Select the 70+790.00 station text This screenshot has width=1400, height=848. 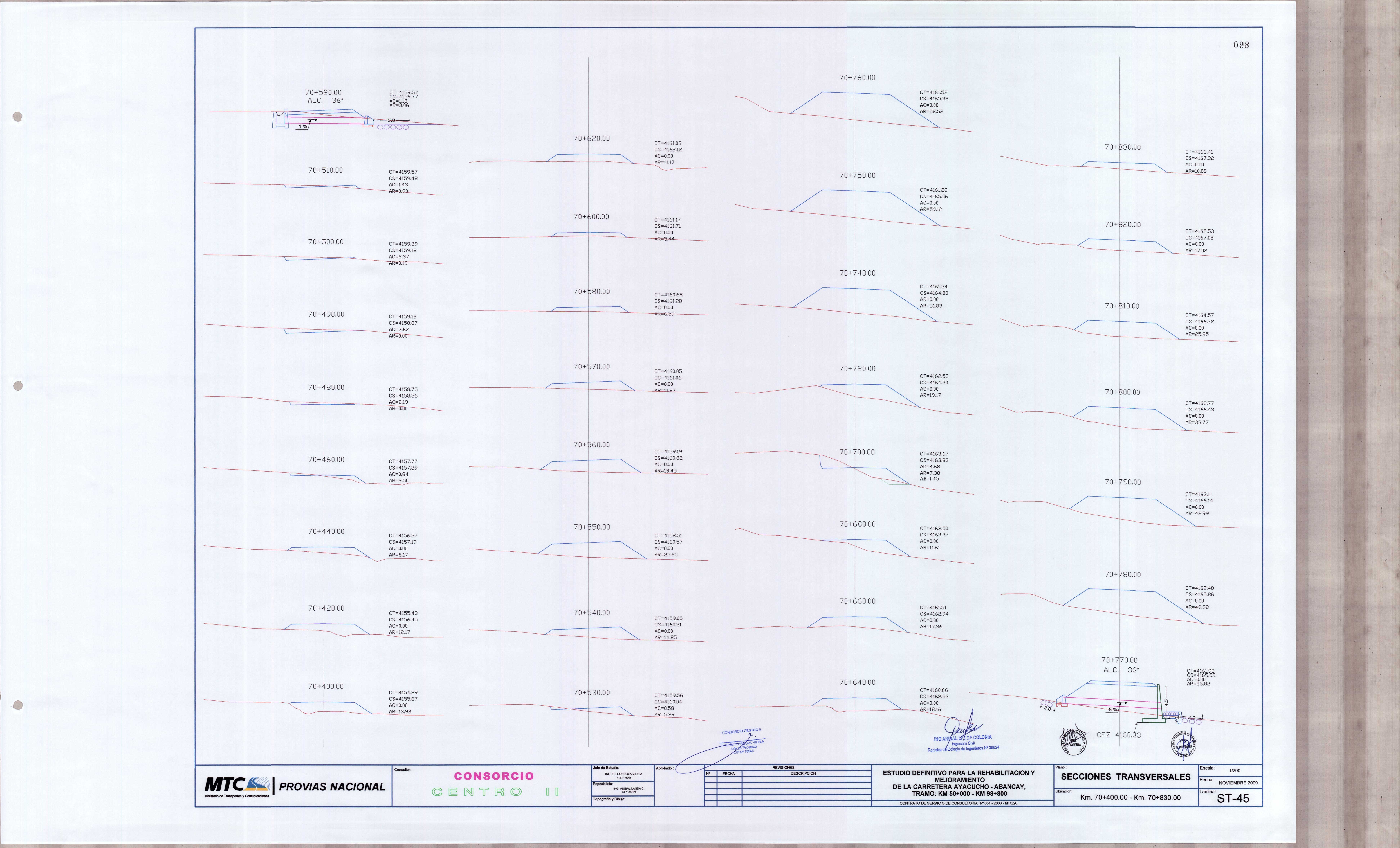pyautogui.click(x=1123, y=482)
